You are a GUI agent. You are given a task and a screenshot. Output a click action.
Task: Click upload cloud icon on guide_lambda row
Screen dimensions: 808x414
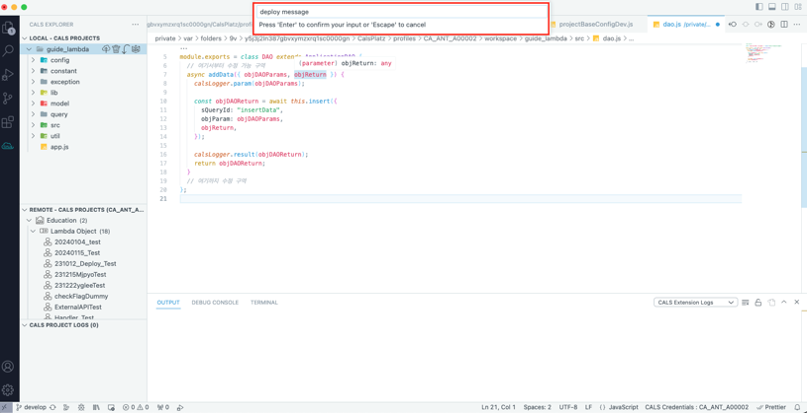coord(106,49)
